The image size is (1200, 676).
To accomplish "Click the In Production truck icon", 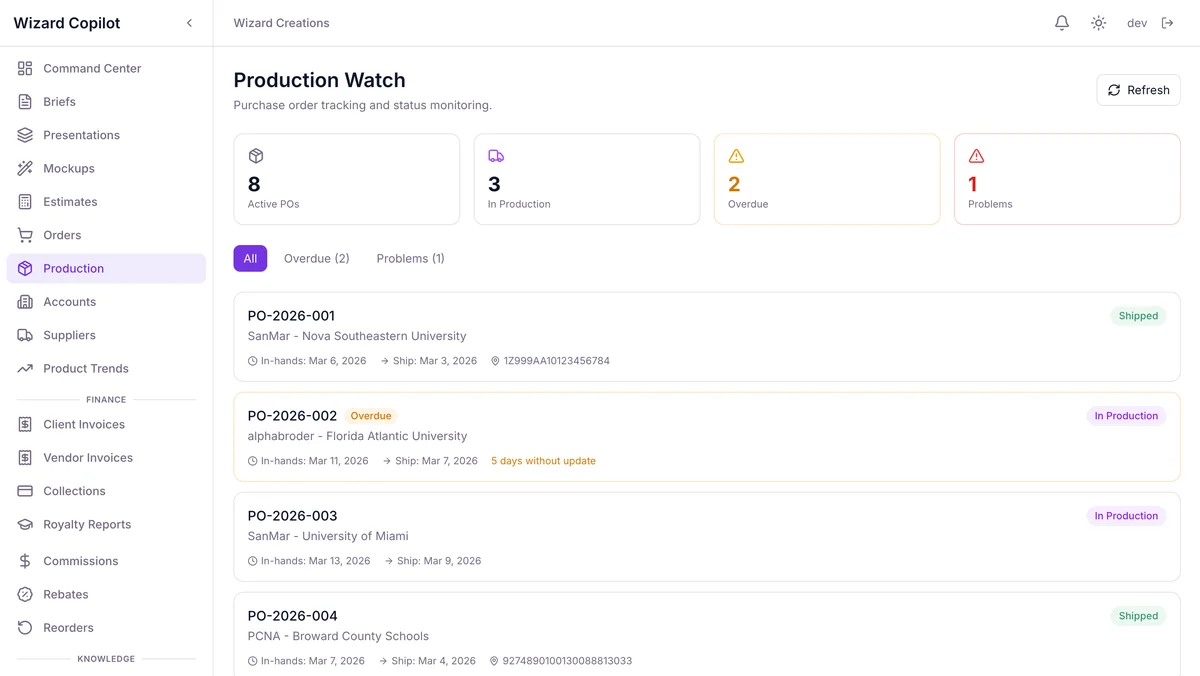I will pos(496,156).
